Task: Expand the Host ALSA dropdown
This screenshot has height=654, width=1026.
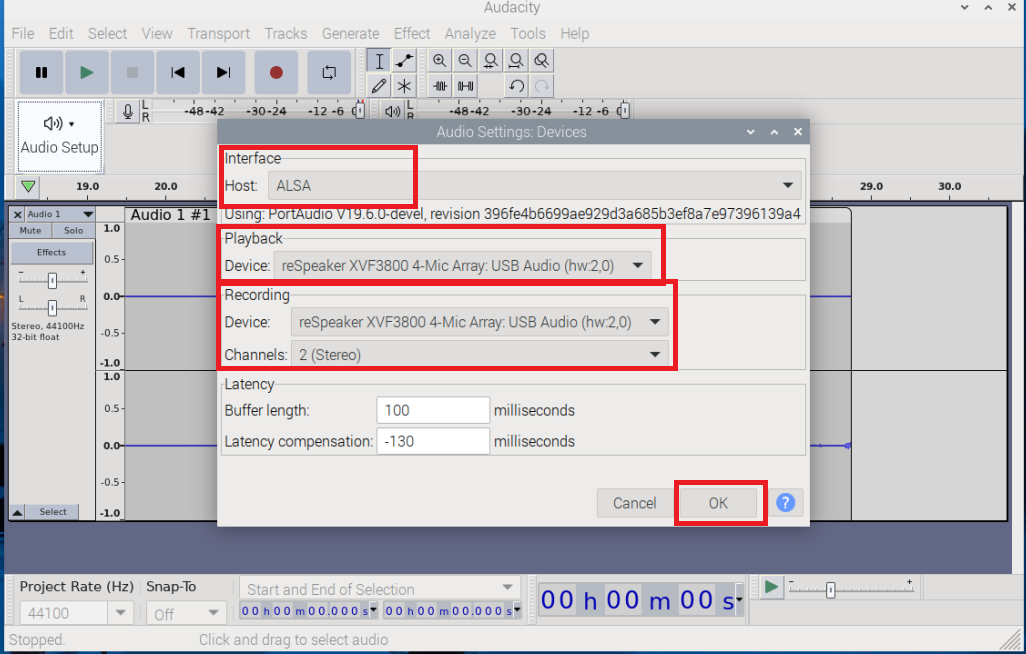Action: [x=535, y=185]
